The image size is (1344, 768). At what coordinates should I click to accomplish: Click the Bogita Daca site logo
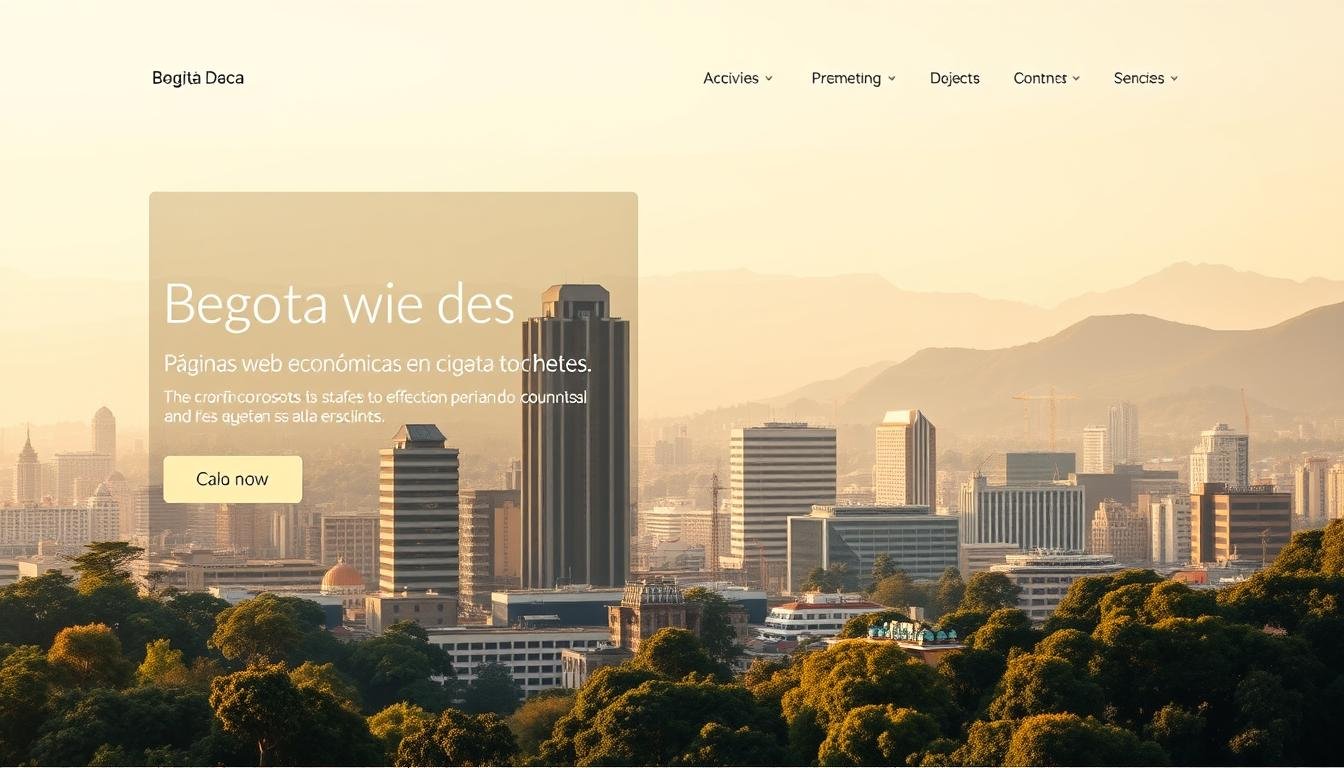(197, 77)
